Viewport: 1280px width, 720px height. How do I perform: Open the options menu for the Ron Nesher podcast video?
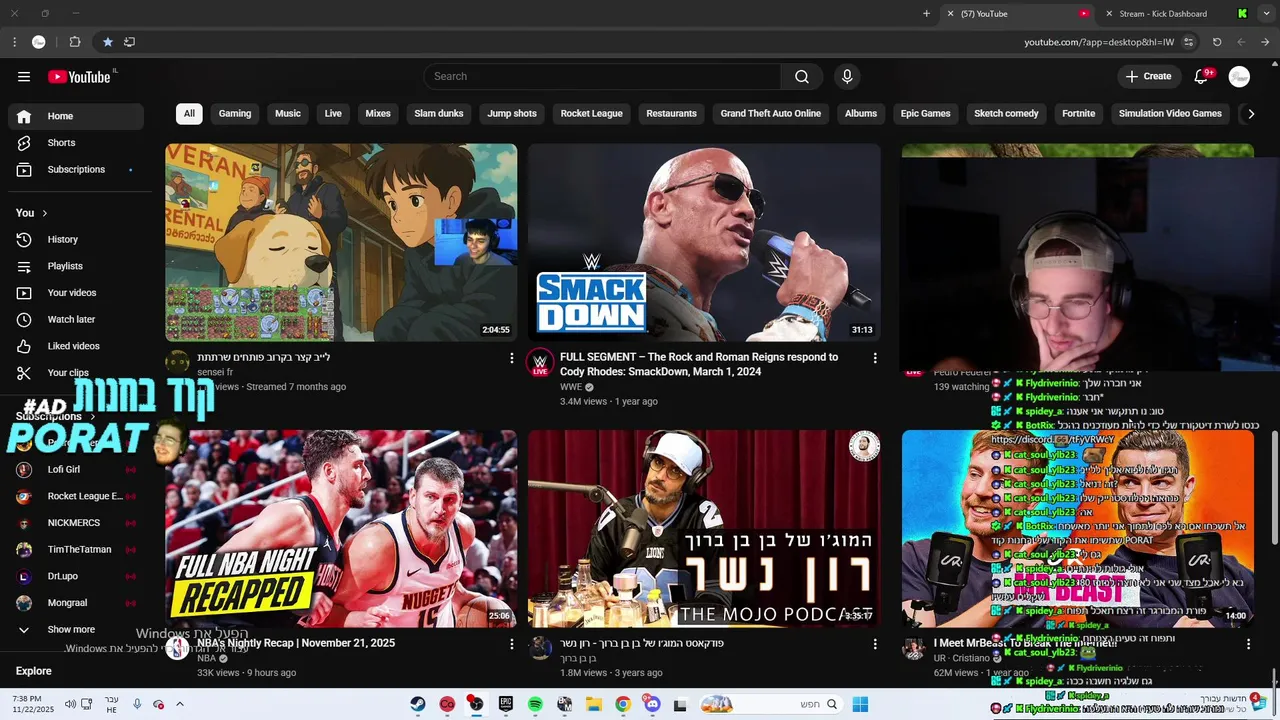coord(875,644)
